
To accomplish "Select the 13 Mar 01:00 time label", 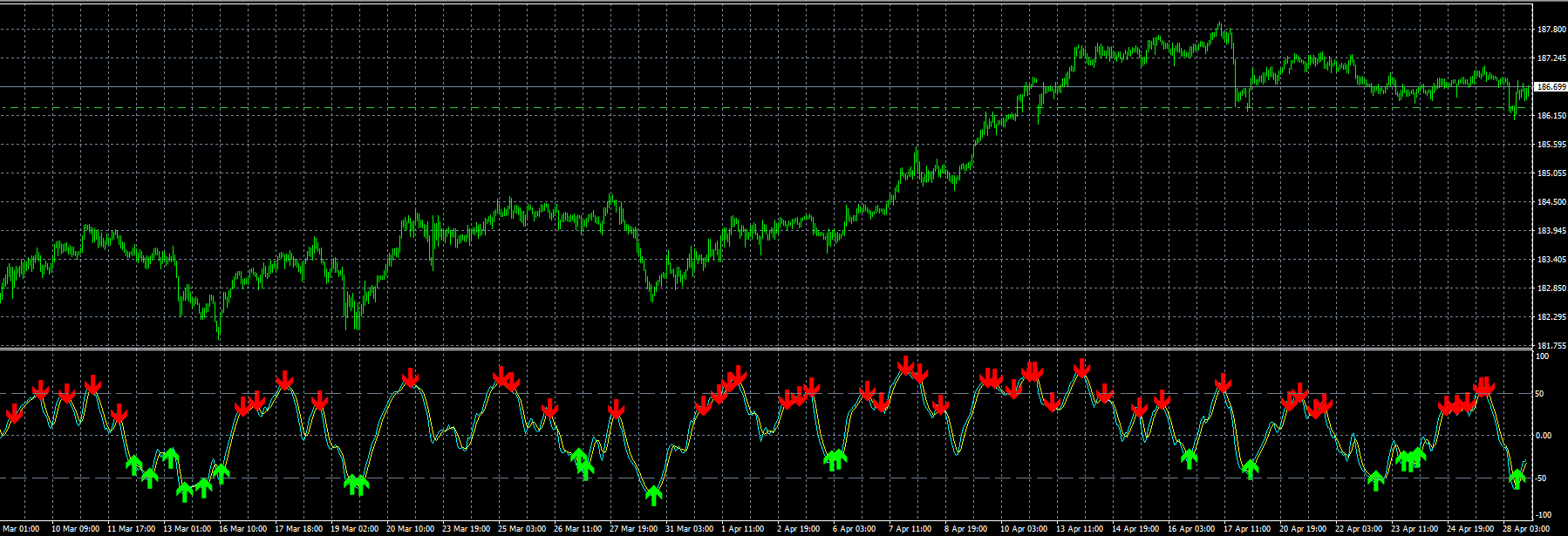I will point(187,529).
